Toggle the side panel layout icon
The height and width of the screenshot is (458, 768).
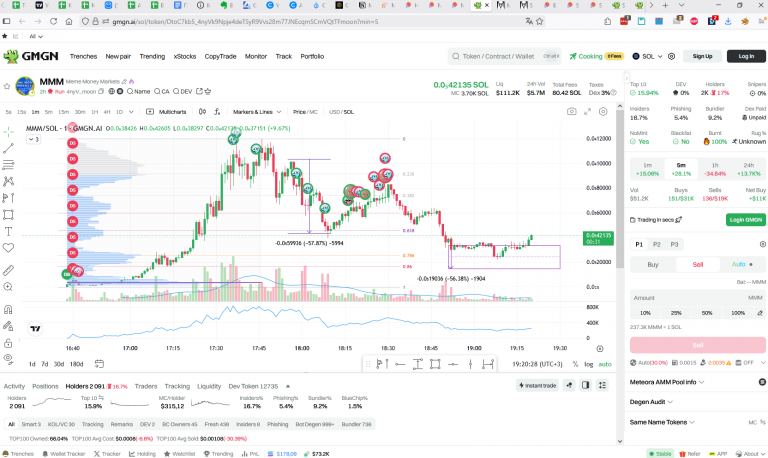click(x=585, y=386)
